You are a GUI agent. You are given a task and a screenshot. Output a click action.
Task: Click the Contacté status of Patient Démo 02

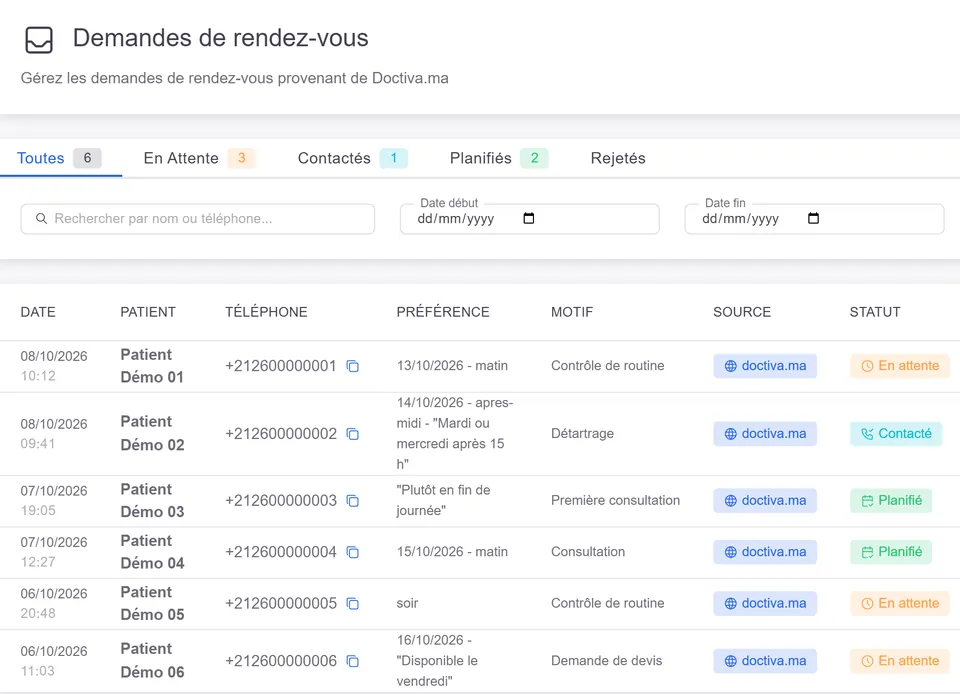(x=896, y=434)
